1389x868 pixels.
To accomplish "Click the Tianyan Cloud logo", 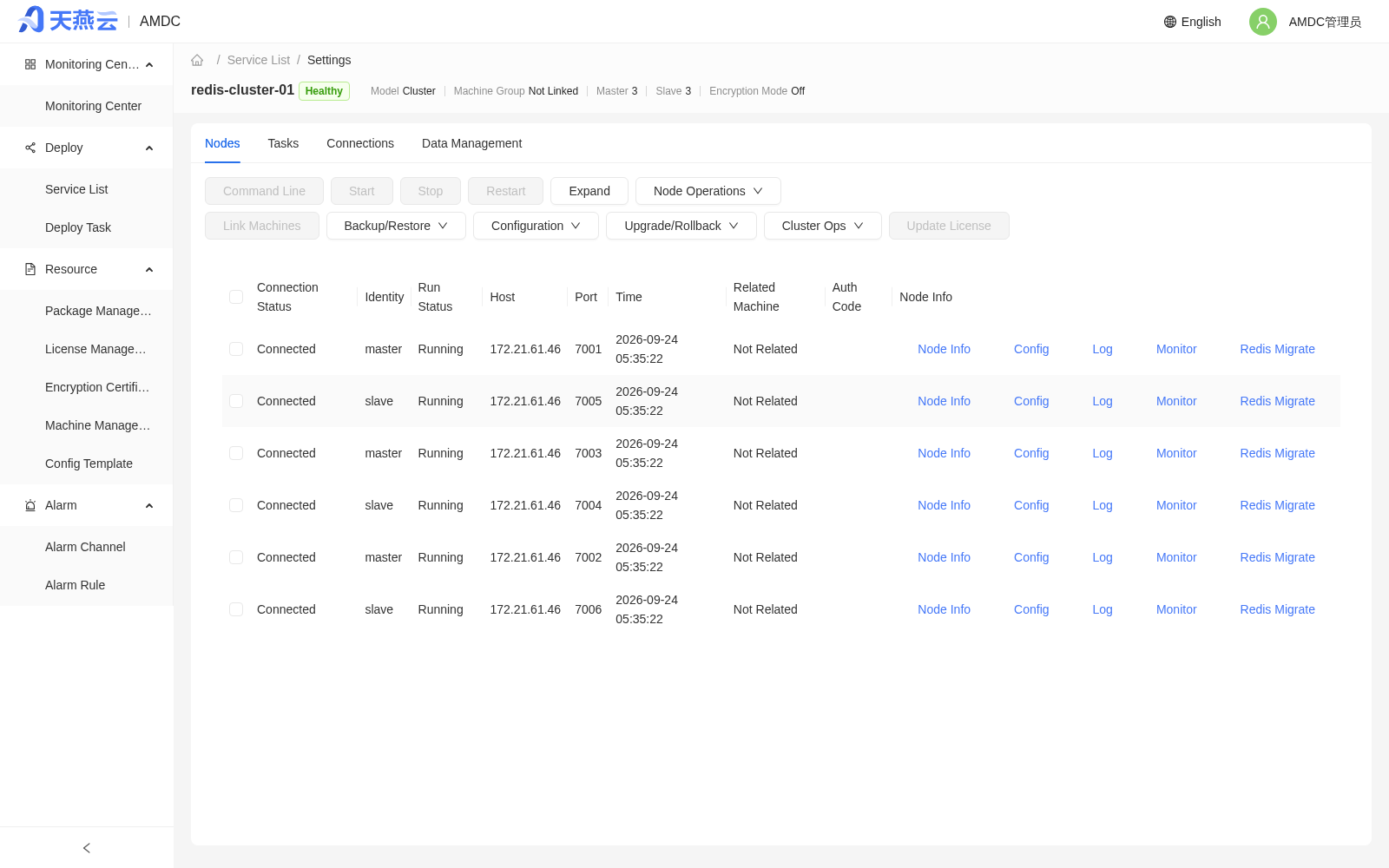I will click(x=68, y=20).
